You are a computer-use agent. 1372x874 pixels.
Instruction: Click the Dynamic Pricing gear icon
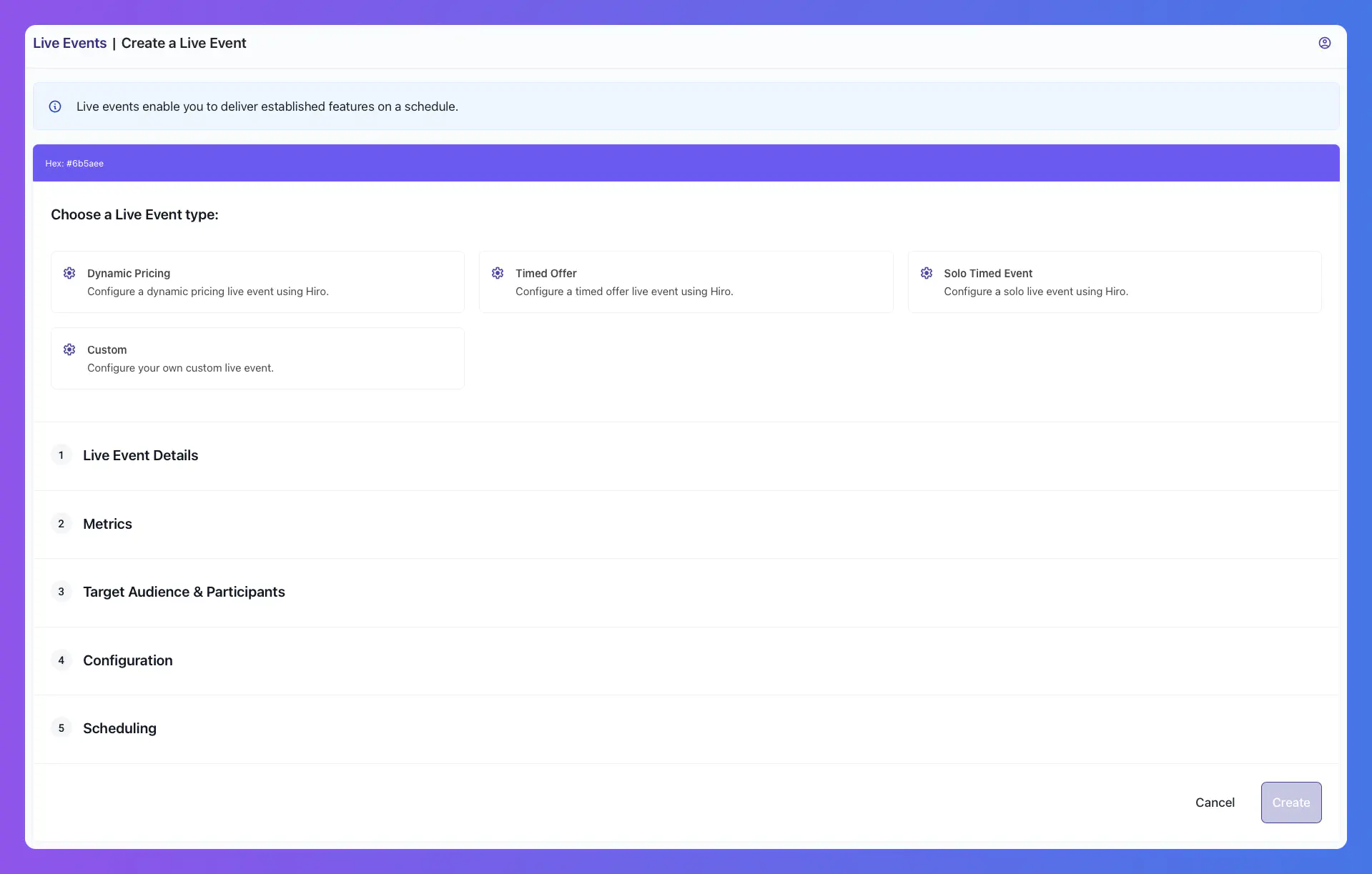tap(69, 273)
